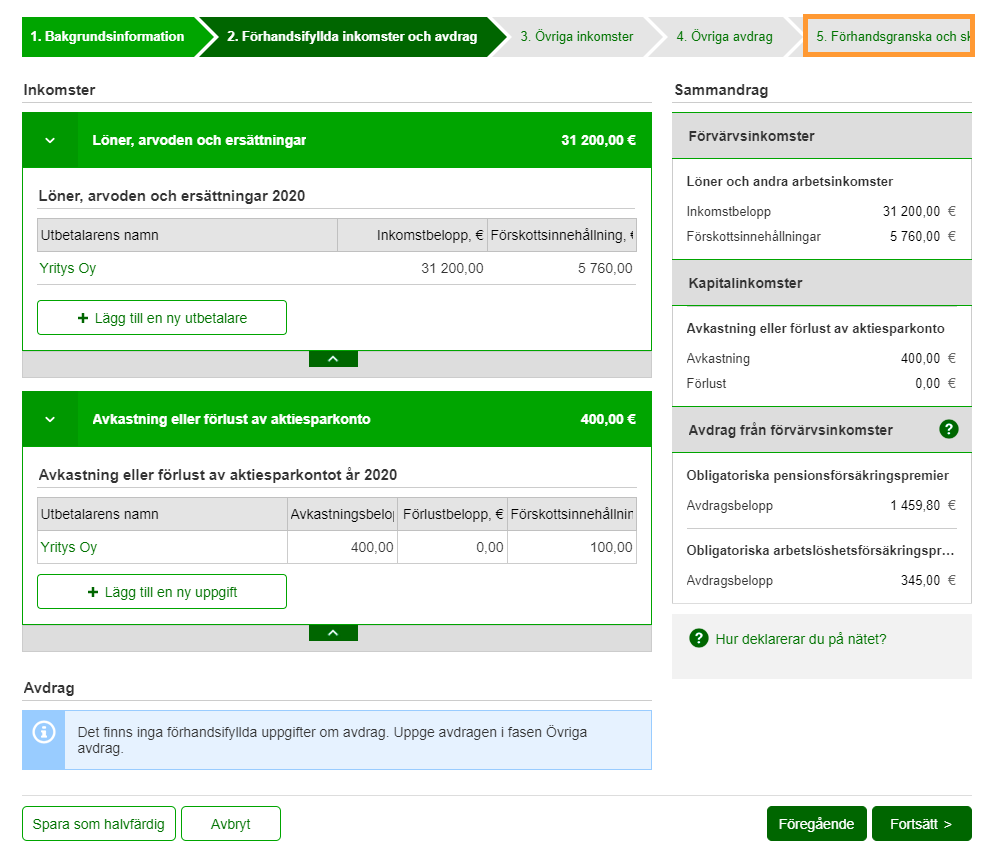Image resolution: width=996 pixels, height=848 pixels.
Task: Collapse Avkastning eller förlust av aktiesparkonto header
Action: click(50, 419)
